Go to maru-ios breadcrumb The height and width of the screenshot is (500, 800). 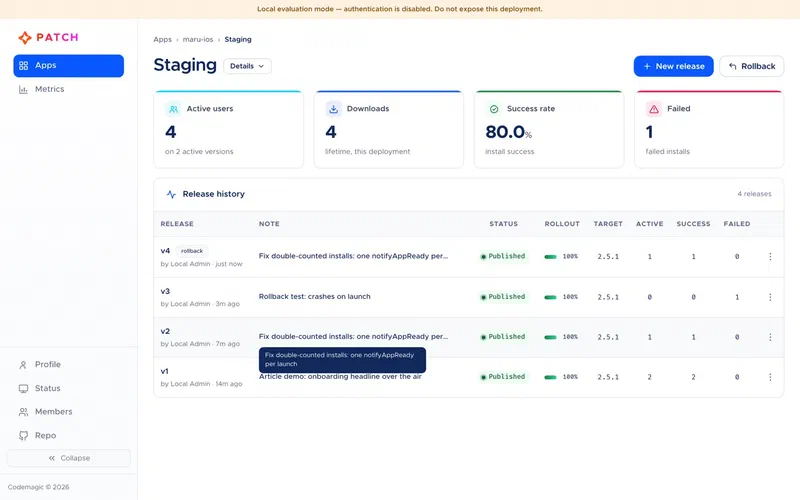point(198,39)
